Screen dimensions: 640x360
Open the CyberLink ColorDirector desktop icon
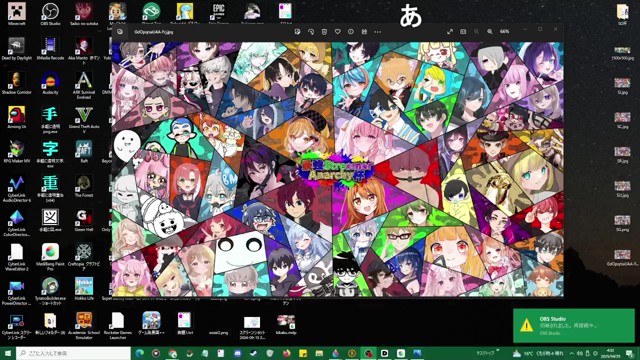(17, 222)
